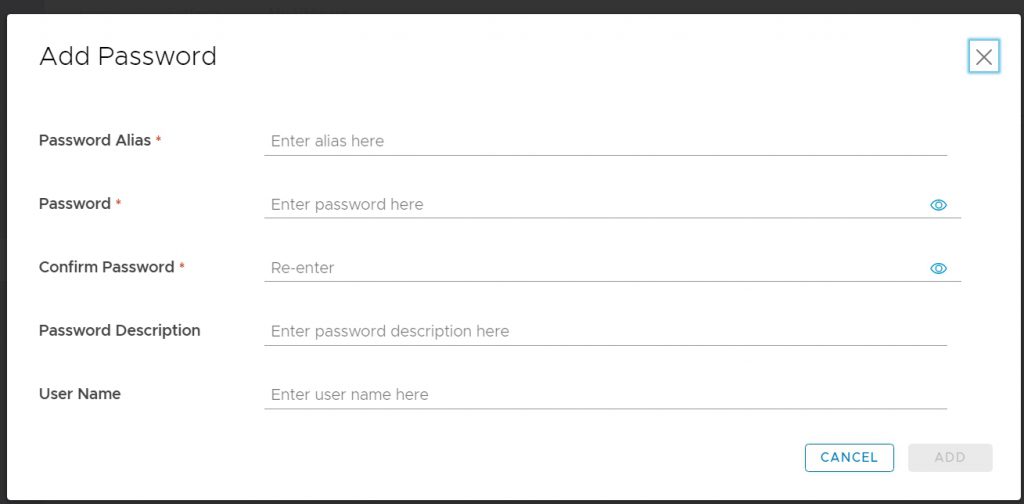The height and width of the screenshot is (504, 1024).
Task: Click the red asterisk beside Password label
Action: point(118,203)
